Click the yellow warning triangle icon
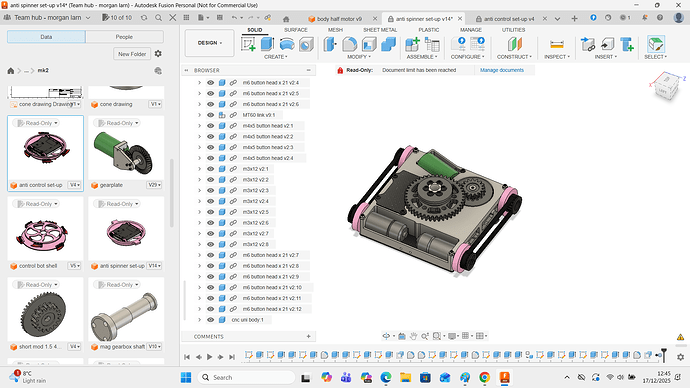The height and width of the screenshot is (388, 690). (x=680, y=337)
